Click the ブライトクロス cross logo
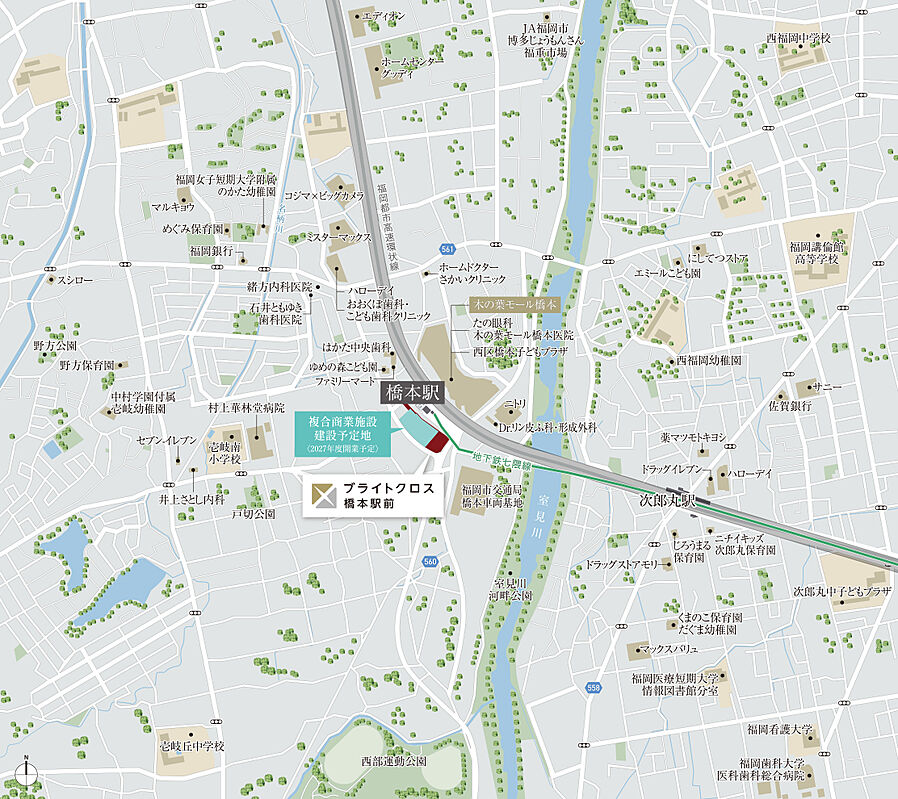This screenshot has height=799, width=898. click(x=324, y=495)
